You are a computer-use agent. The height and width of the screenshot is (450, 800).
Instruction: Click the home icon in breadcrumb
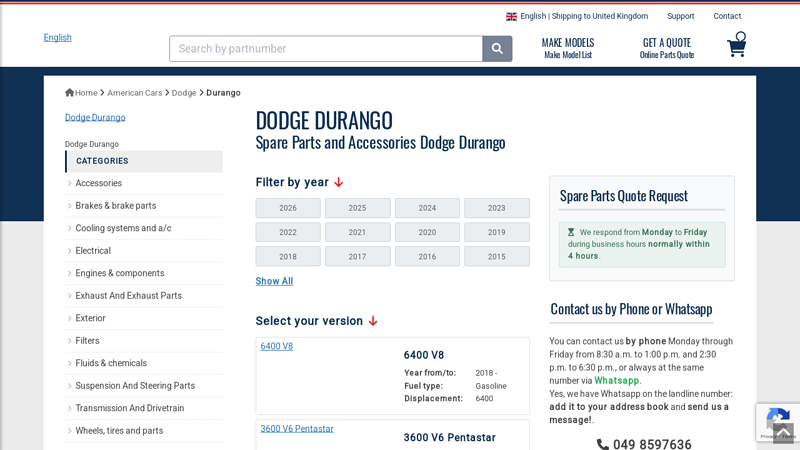(69, 92)
